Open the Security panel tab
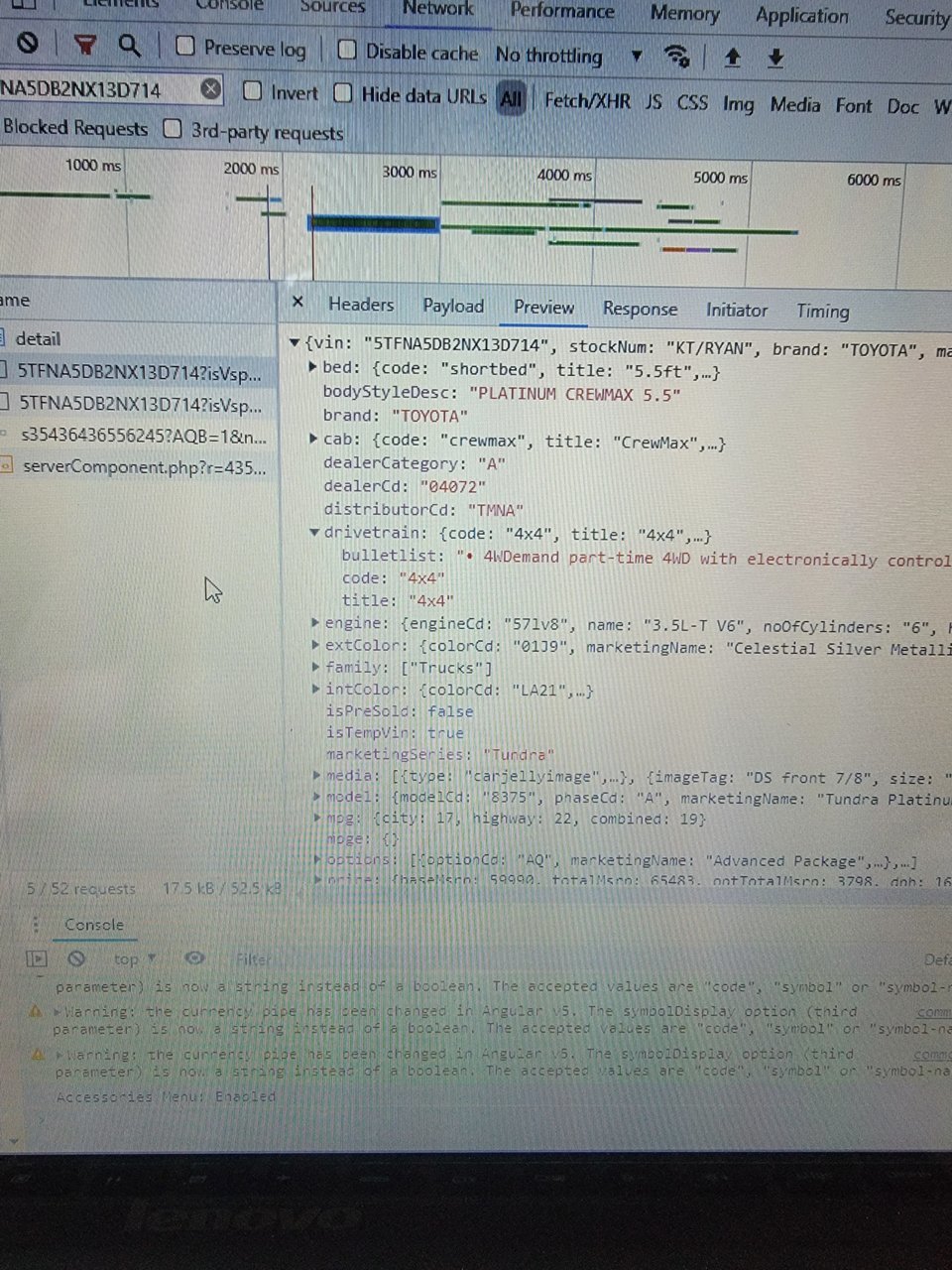The image size is (952, 1270). point(916,17)
